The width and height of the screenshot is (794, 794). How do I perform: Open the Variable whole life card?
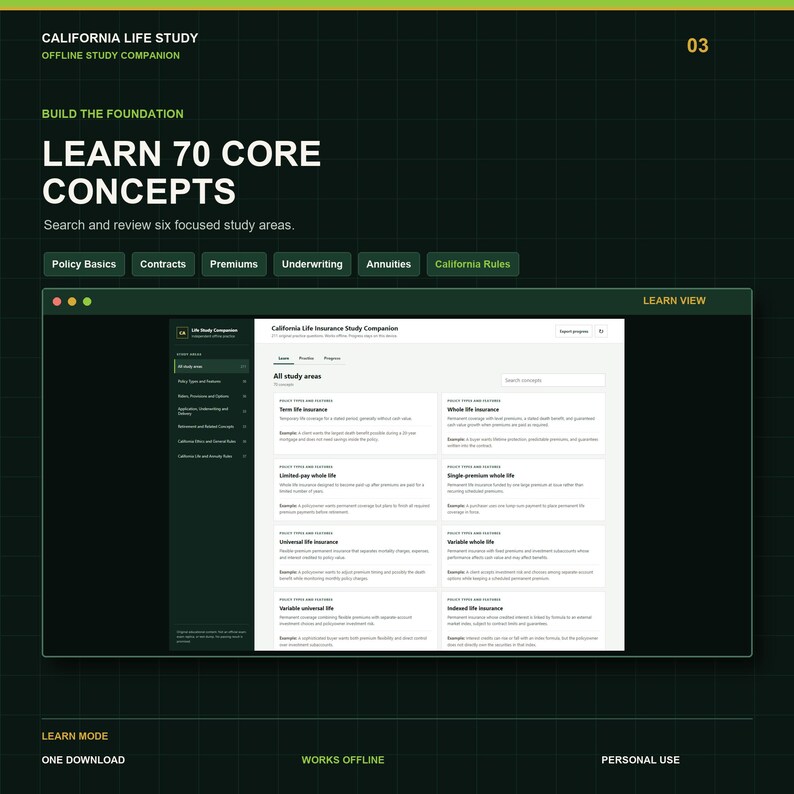[523, 556]
